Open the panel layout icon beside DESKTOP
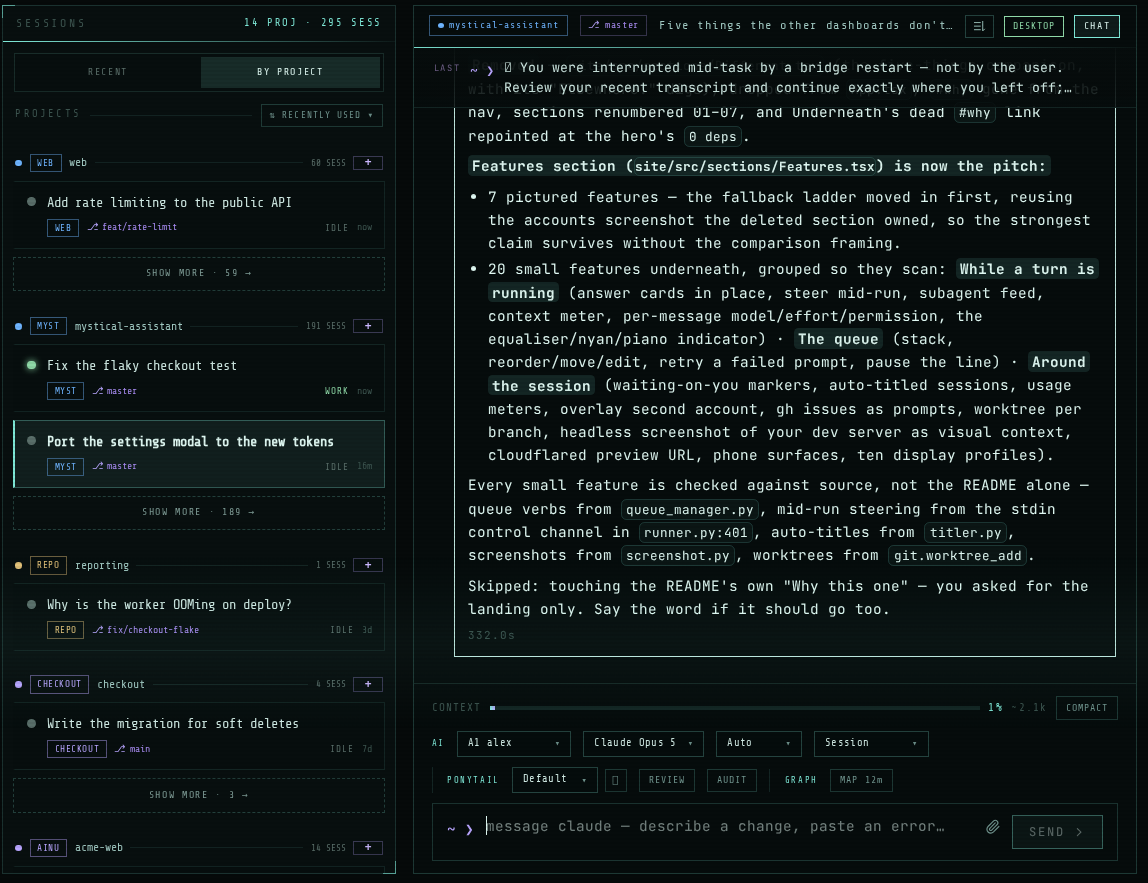This screenshot has height=883, width=1148. pyautogui.click(x=979, y=26)
